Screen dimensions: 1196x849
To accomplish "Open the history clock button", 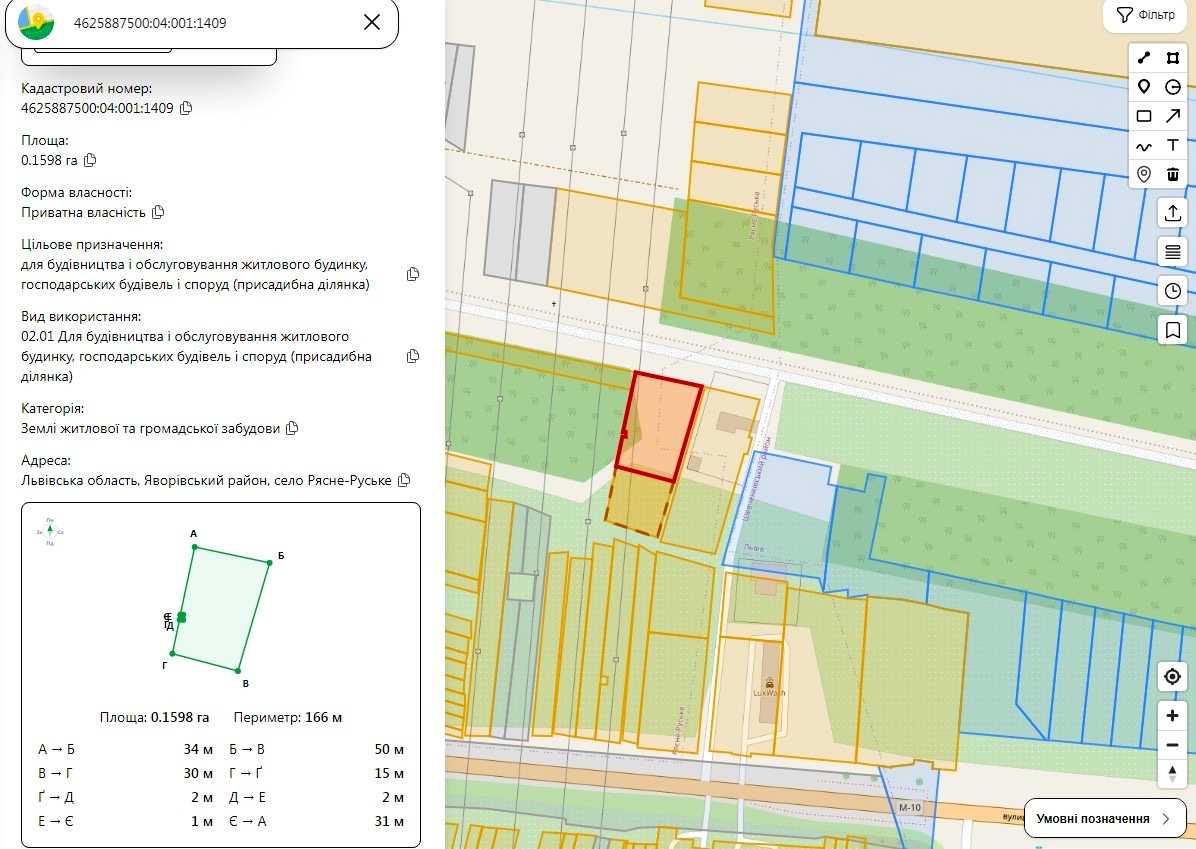I will click(1172, 291).
